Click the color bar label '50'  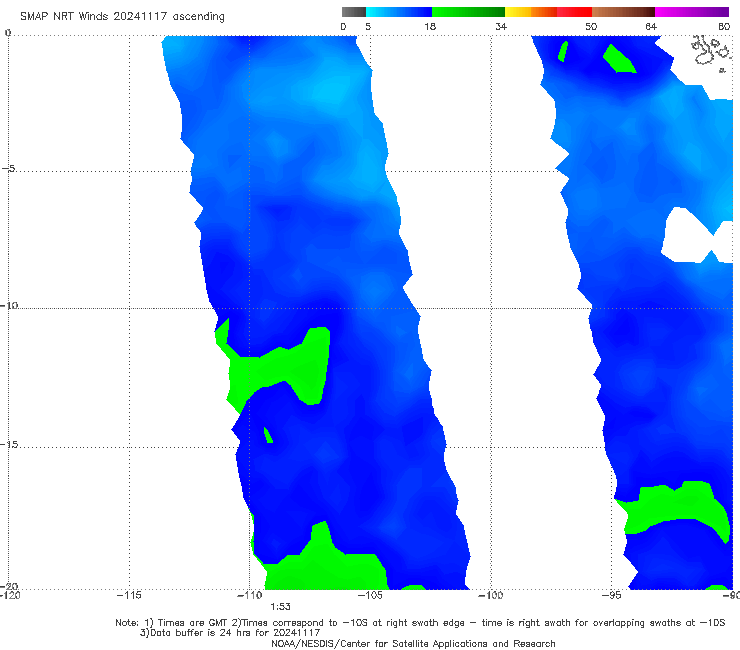coord(591,27)
